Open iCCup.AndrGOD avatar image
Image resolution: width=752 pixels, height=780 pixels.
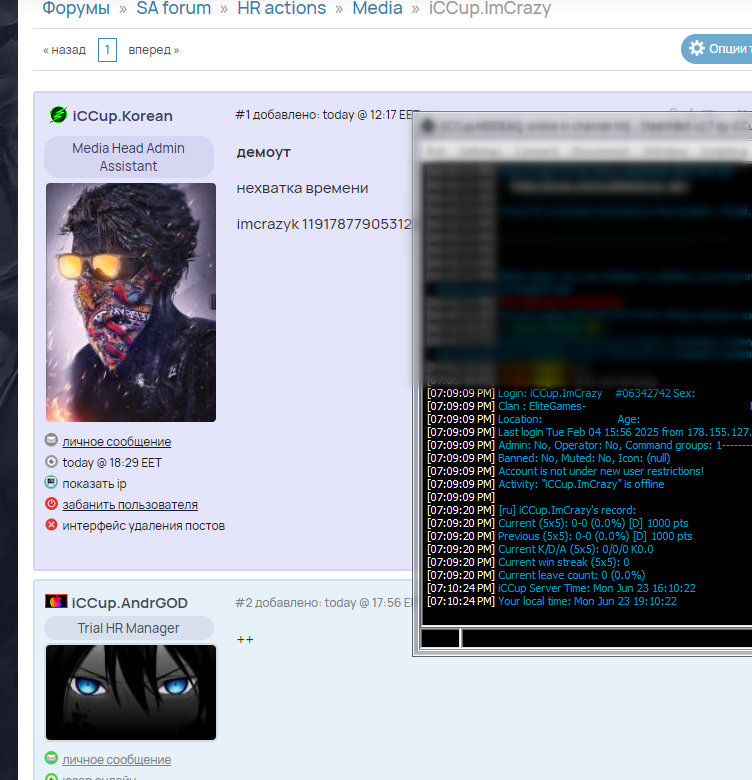coord(131,692)
